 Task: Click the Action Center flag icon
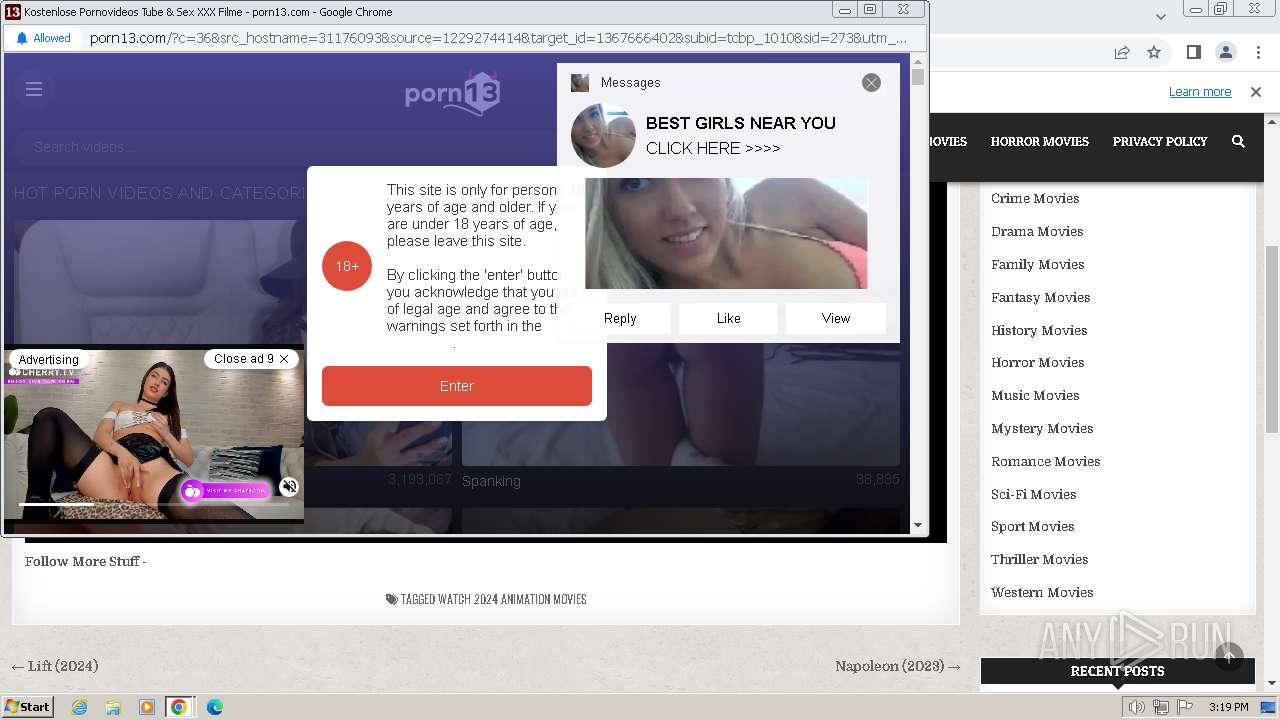click(x=1184, y=707)
